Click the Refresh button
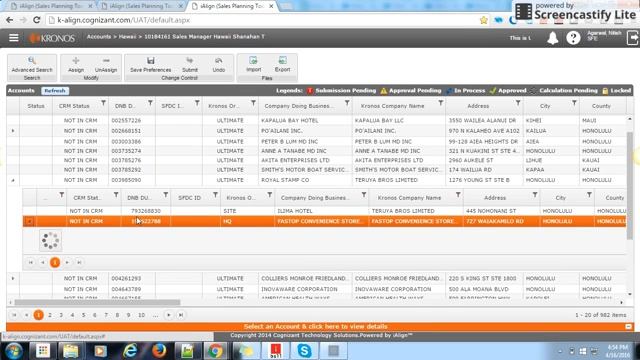The image size is (640, 360). [55, 91]
